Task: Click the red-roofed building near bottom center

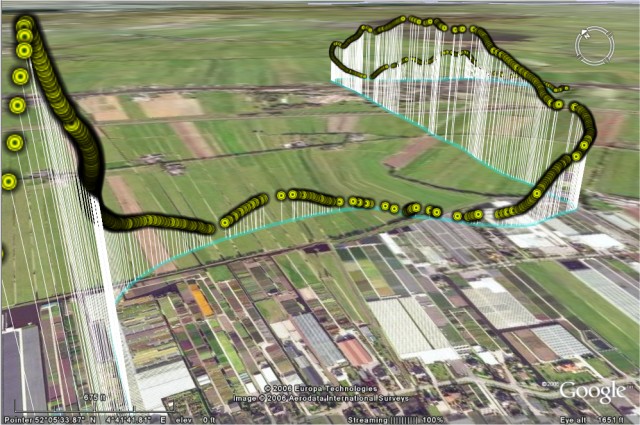Action: tap(355, 351)
